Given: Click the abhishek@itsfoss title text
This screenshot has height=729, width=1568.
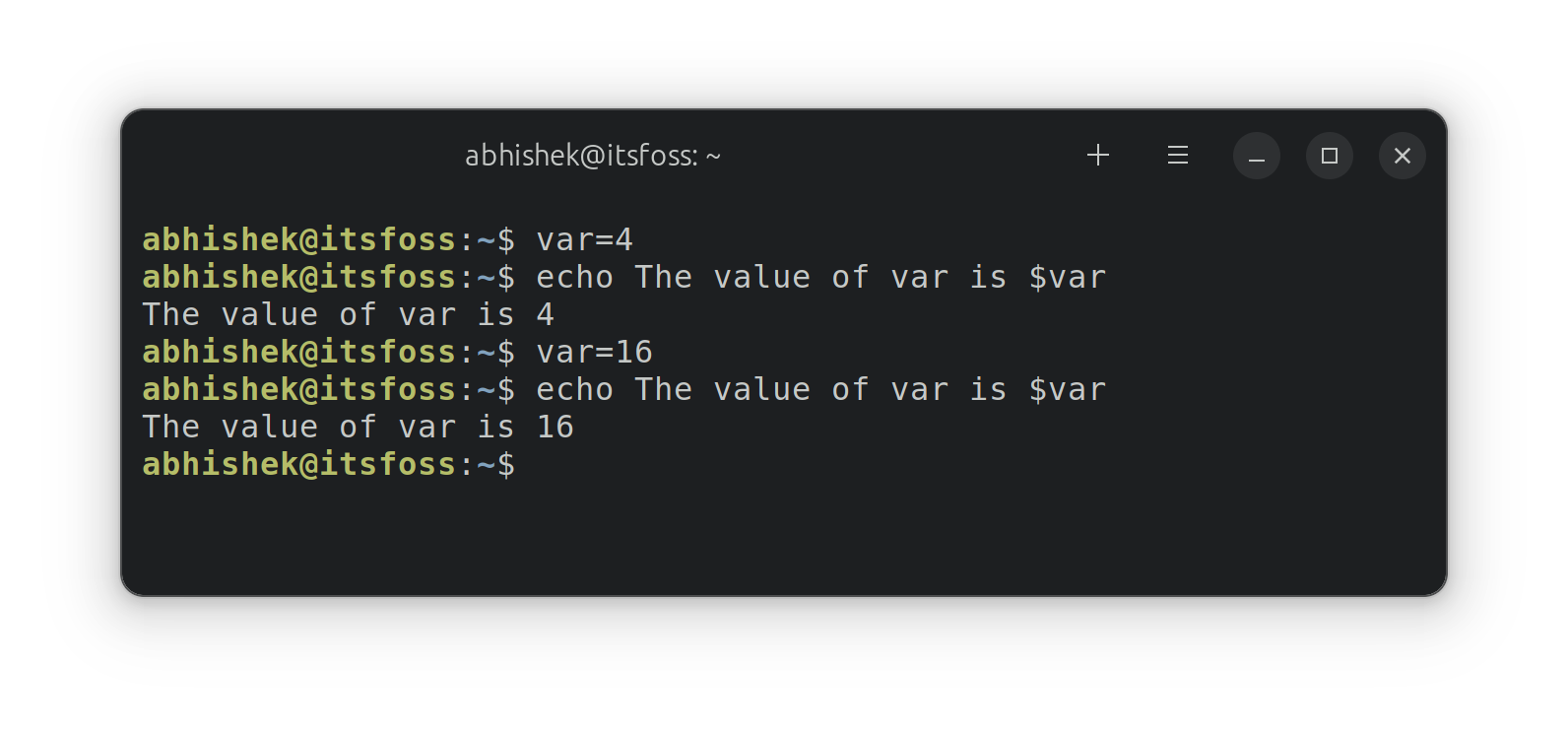Looking at the screenshot, I should [x=591, y=155].
